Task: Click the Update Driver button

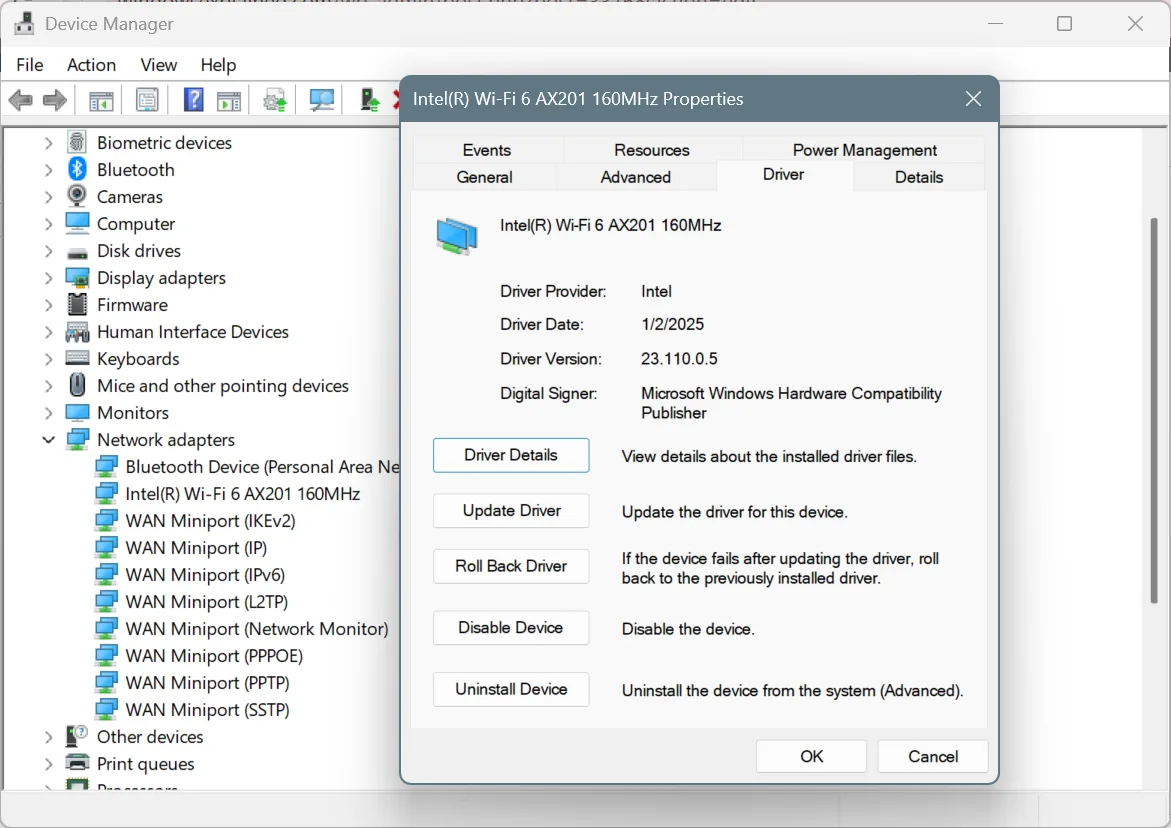Action: coord(511,510)
